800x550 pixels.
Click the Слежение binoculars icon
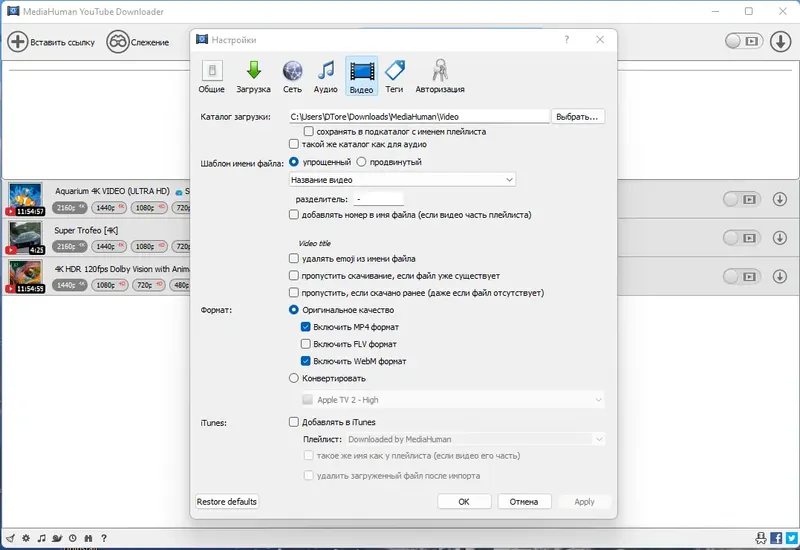pyautogui.click(x=117, y=42)
